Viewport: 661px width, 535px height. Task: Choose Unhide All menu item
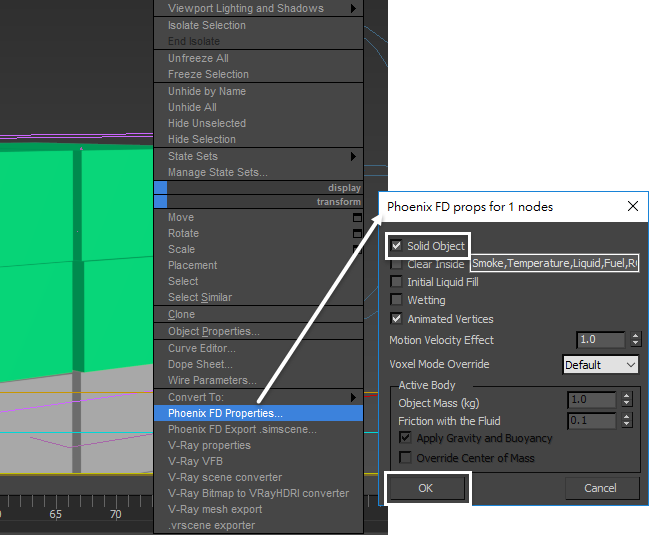258,107
